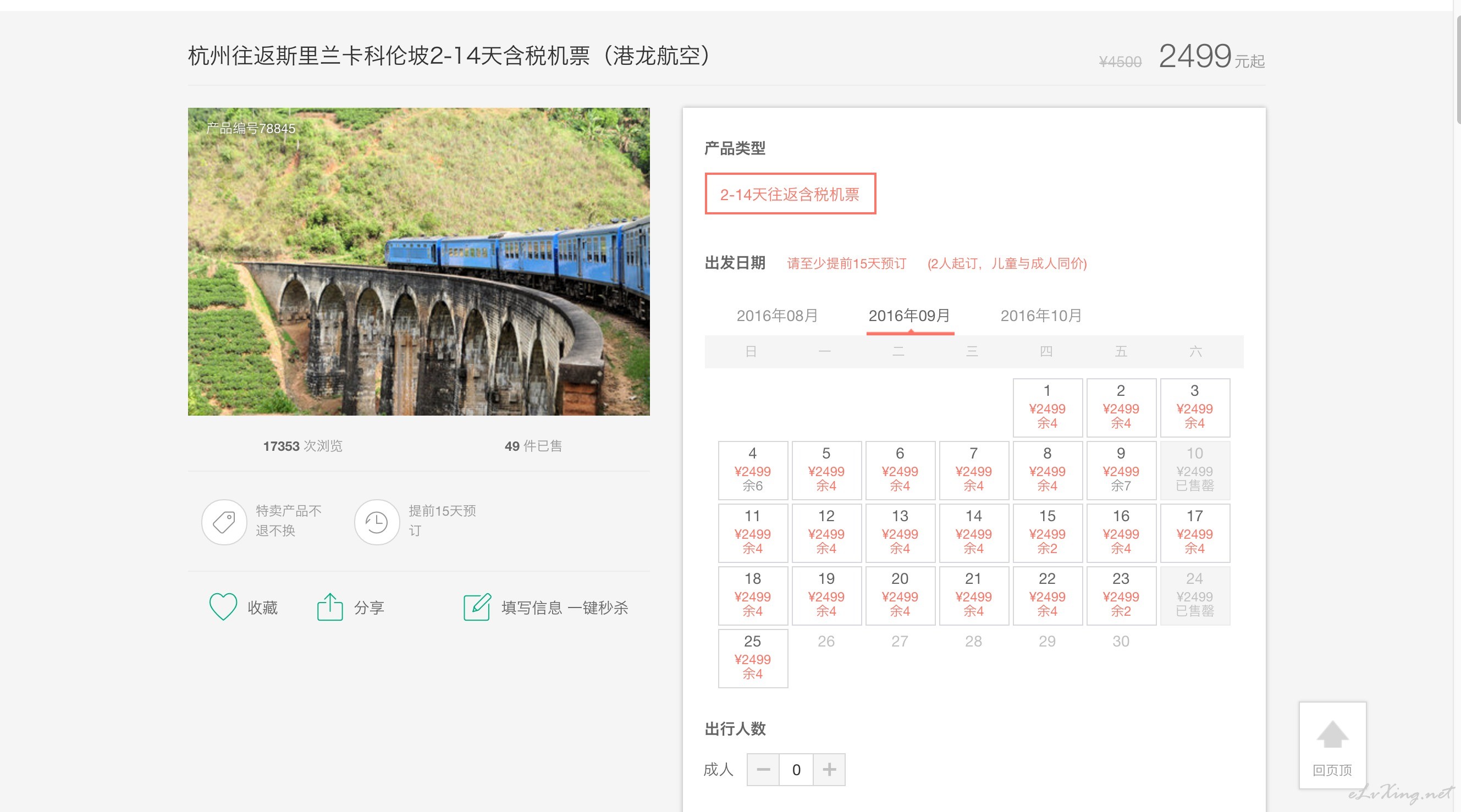Viewport: 1461px width, 812px height.
Task: Select departure date September 19
Action: (x=826, y=595)
